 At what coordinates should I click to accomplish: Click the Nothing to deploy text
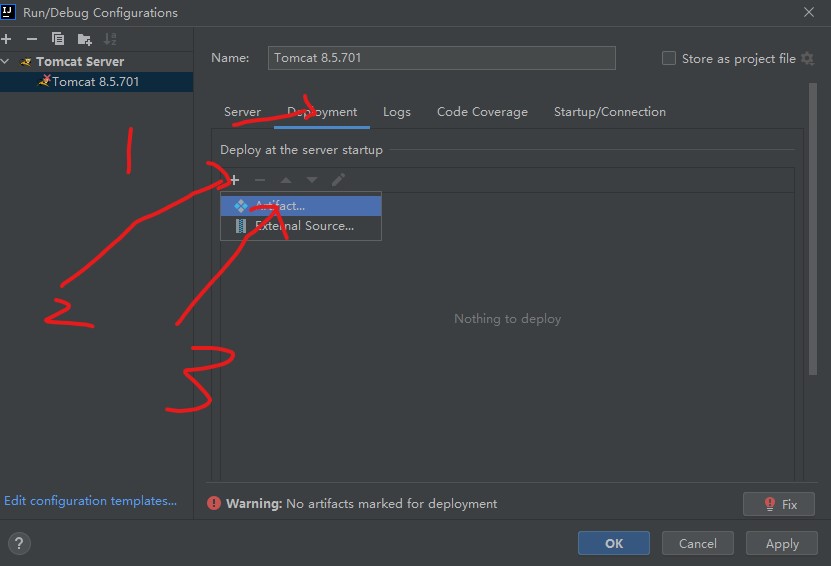point(507,319)
